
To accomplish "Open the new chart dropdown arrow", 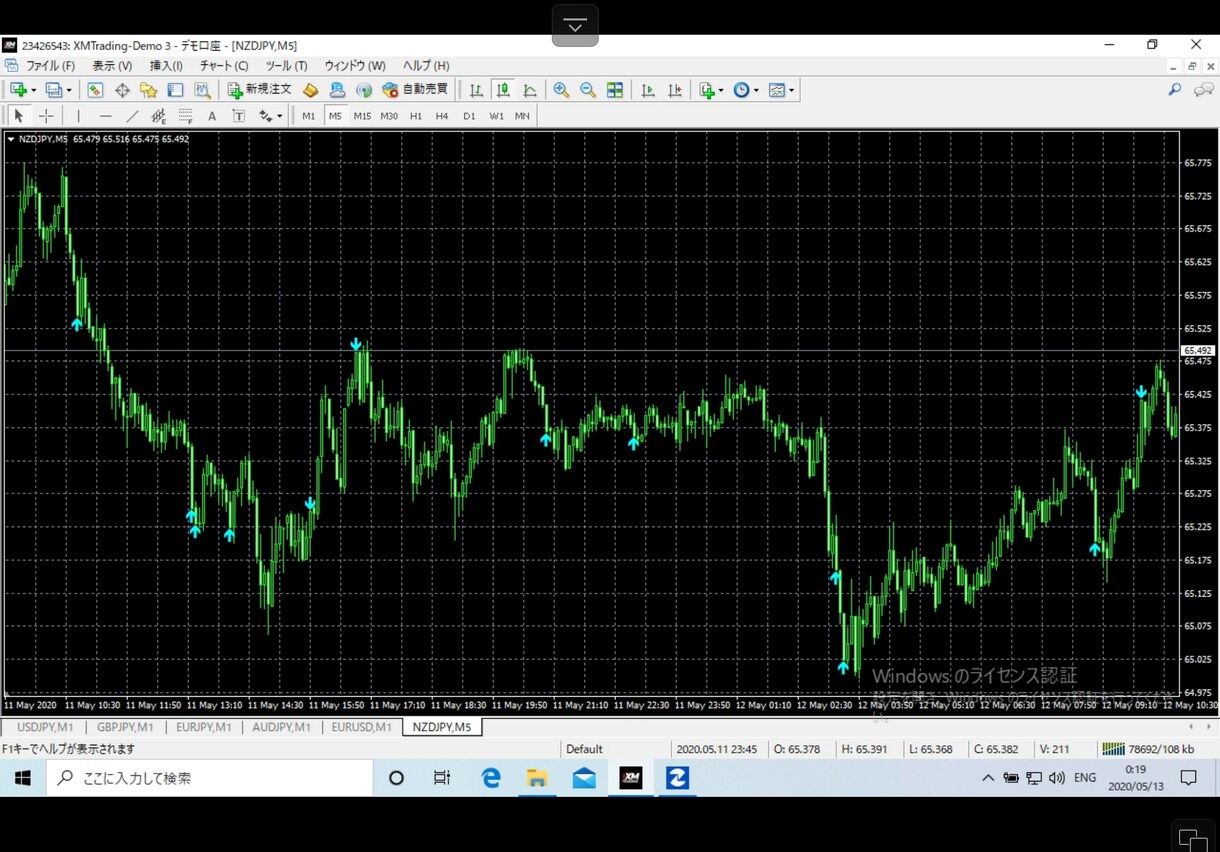I will point(34,90).
